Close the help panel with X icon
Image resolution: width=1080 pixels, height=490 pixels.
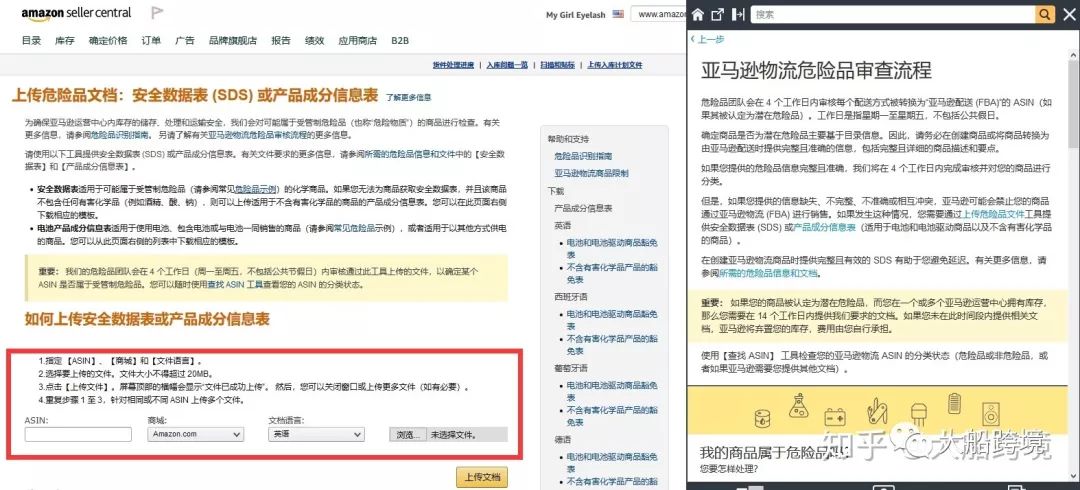point(1070,14)
